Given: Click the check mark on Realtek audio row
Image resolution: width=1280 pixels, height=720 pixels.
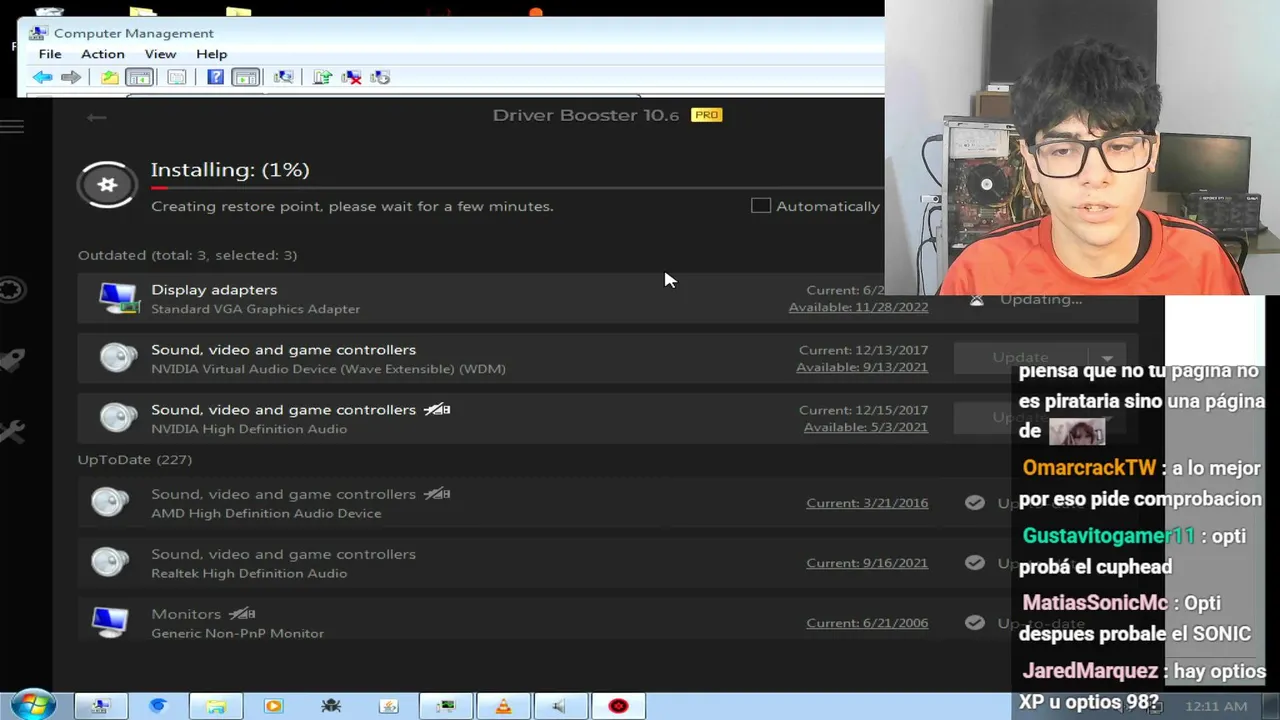Looking at the screenshot, I should click(x=975, y=563).
